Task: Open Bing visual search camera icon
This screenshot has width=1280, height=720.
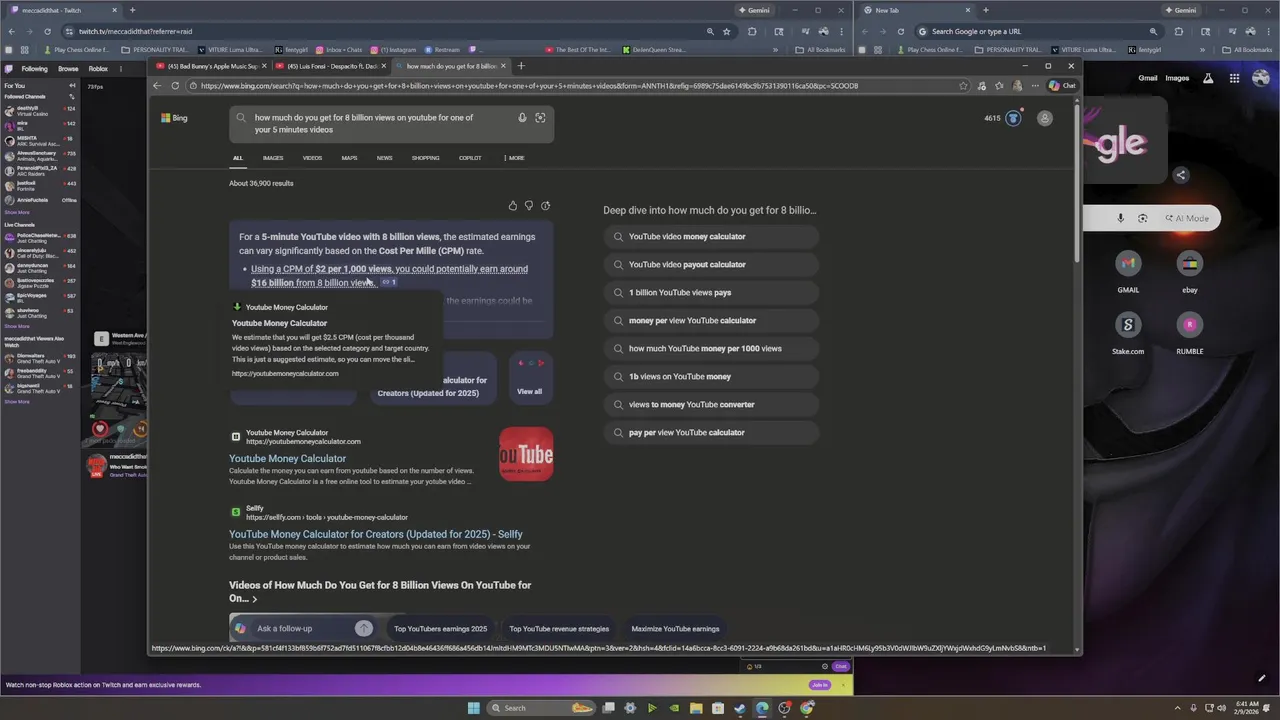Action: (540, 118)
